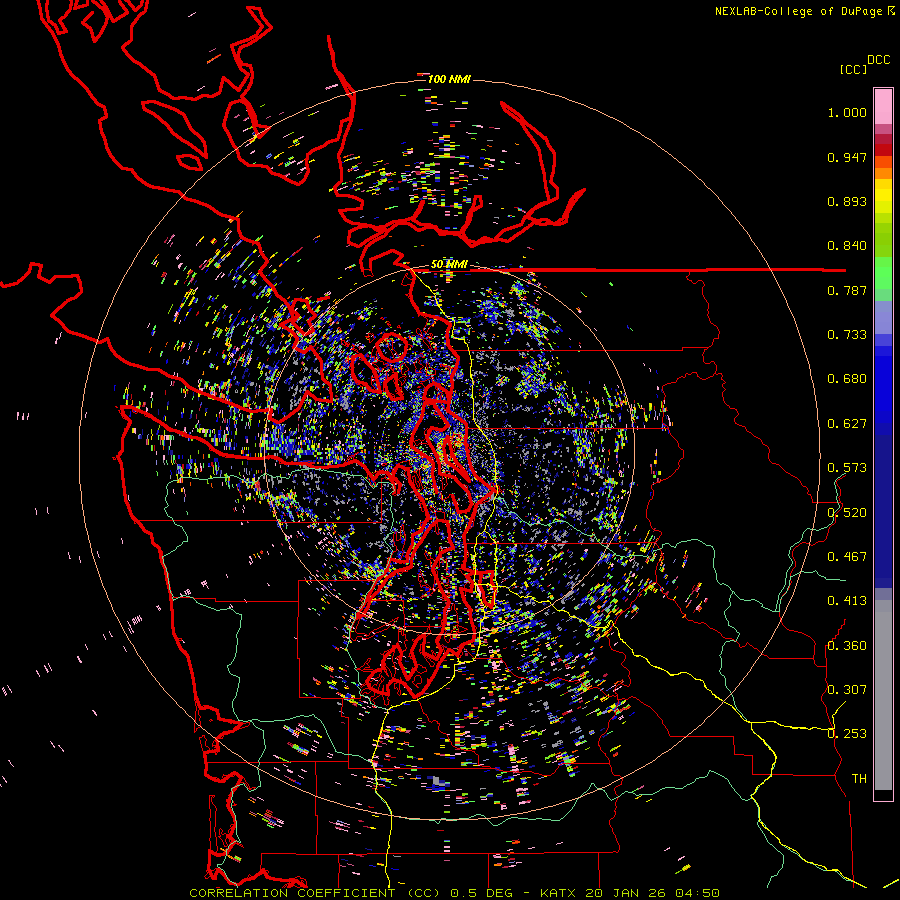Select the periwinkle segment of color bar
900x900 pixels.
883,317
